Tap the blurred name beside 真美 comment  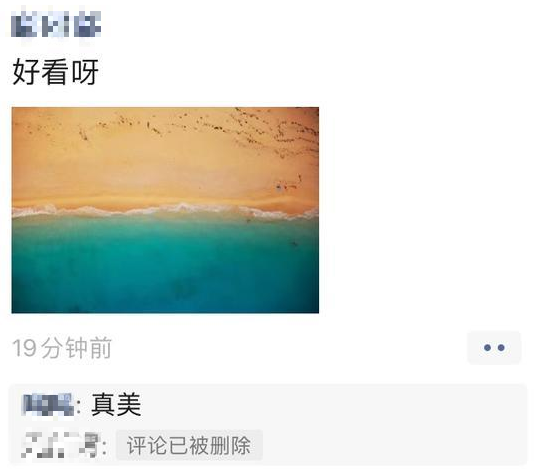(x=47, y=404)
